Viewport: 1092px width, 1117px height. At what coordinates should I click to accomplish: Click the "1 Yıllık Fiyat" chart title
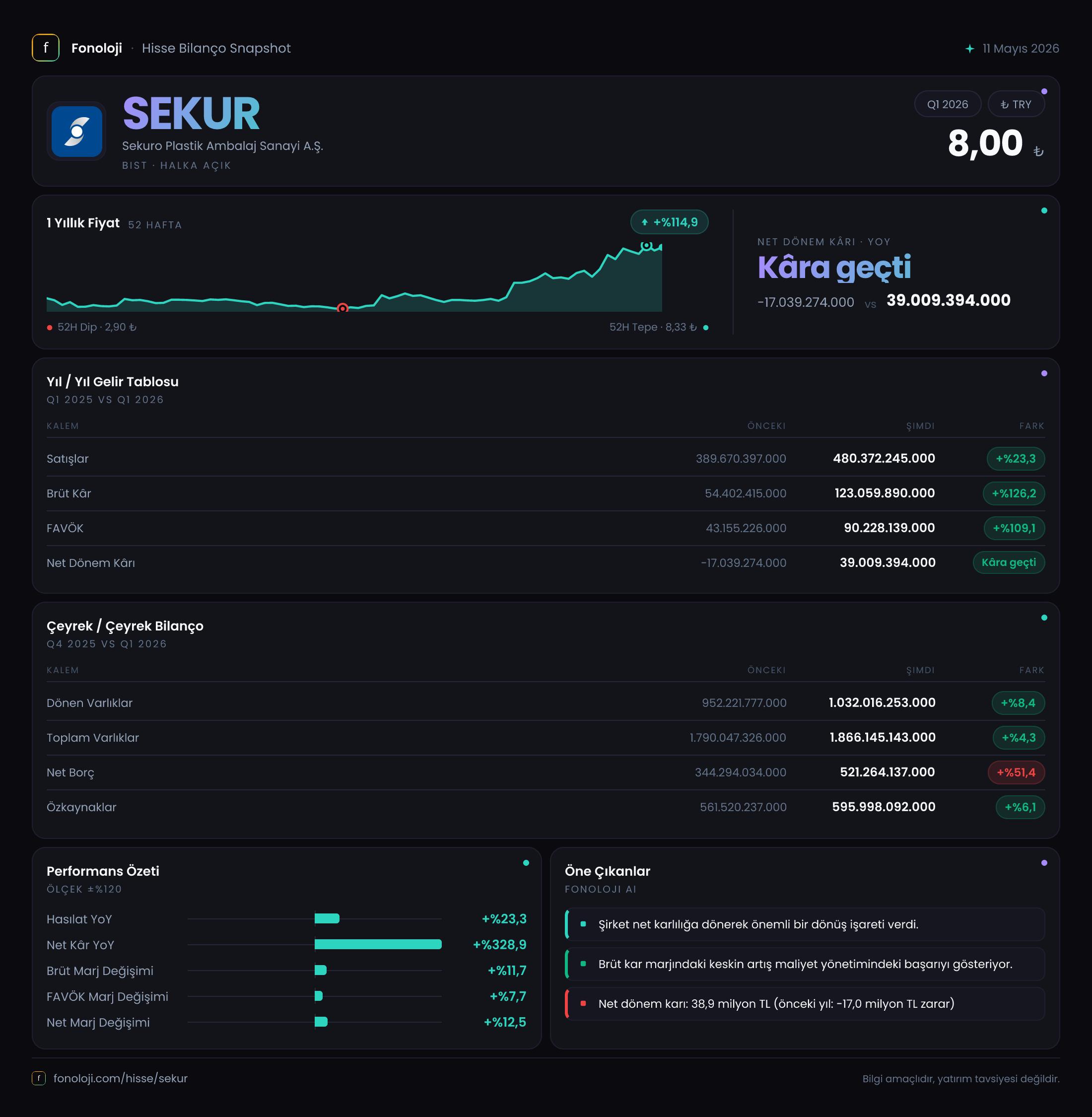(83, 223)
